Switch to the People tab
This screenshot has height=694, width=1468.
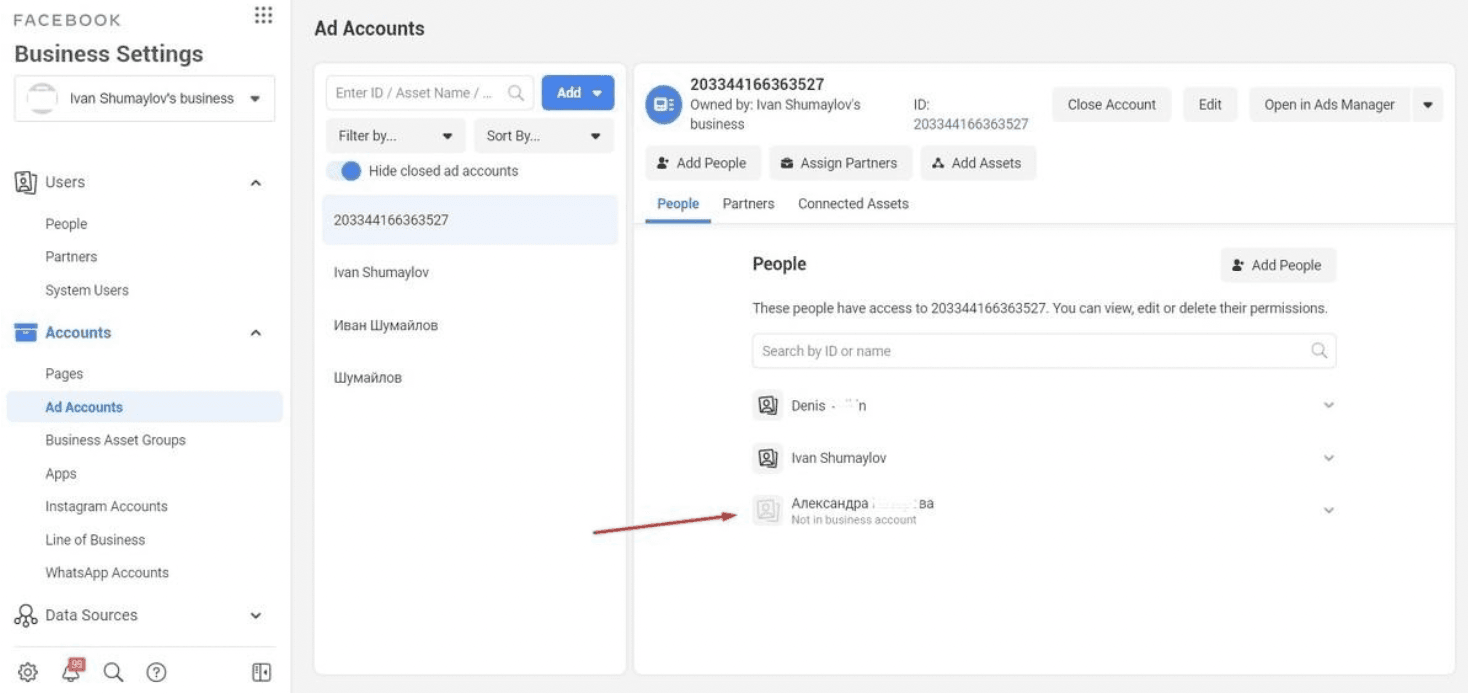pos(678,204)
